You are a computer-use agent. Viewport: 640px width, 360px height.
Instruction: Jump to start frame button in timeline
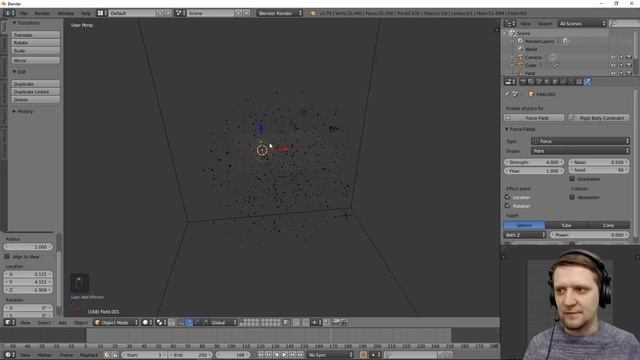pyautogui.click(x=260, y=355)
